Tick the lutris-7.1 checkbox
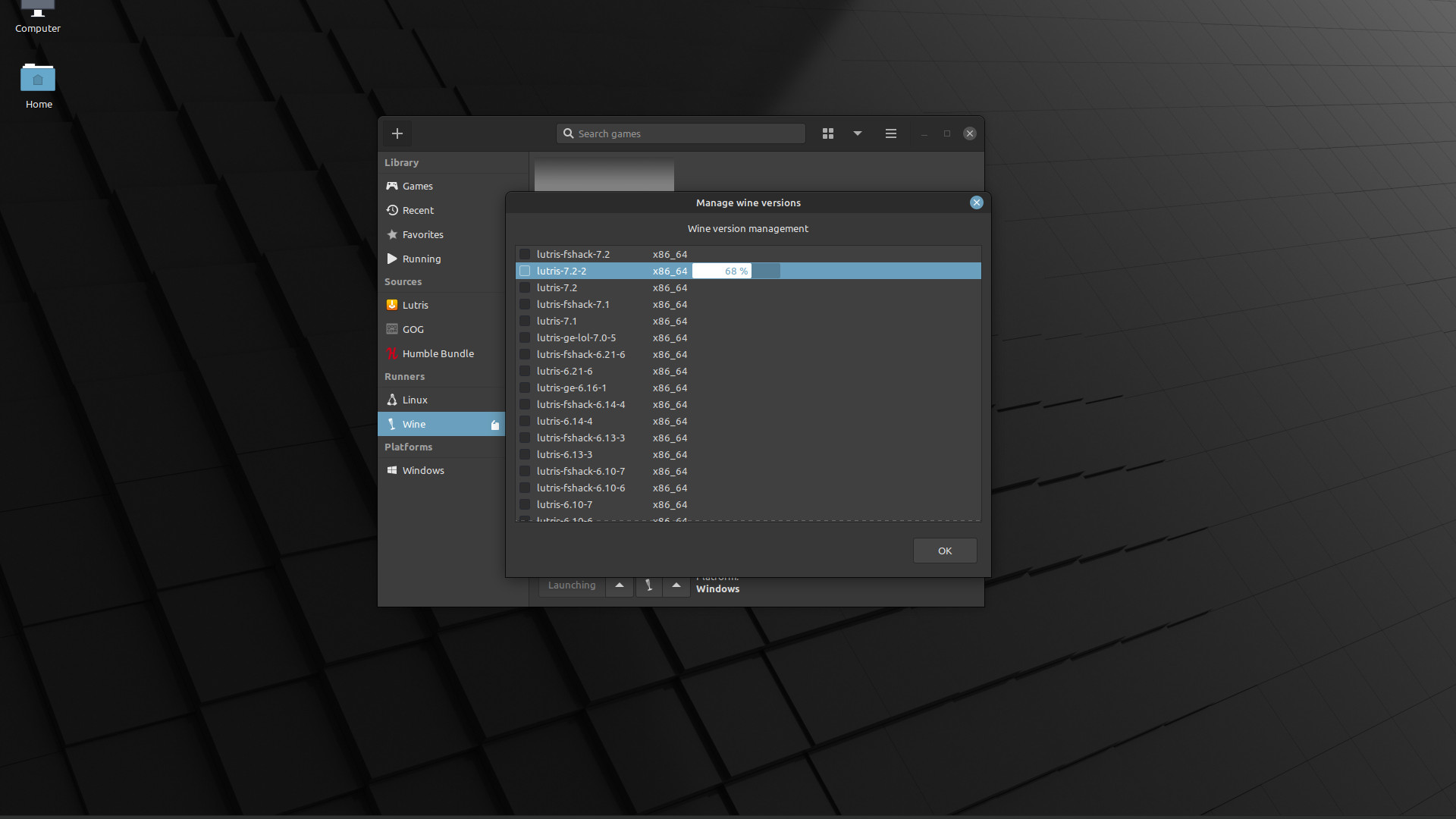The height and width of the screenshot is (819, 1456). [x=525, y=321]
